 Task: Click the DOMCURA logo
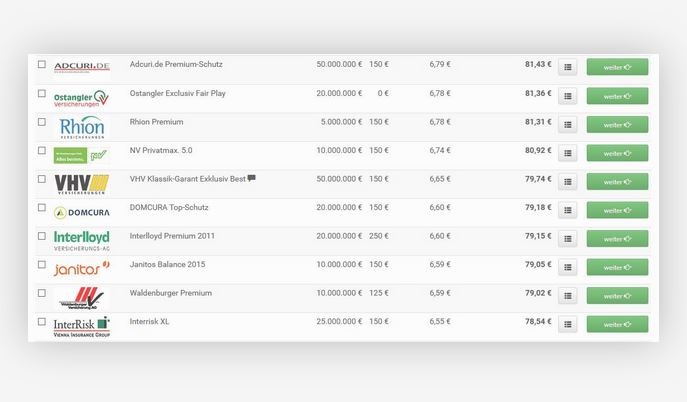(x=81, y=213)
